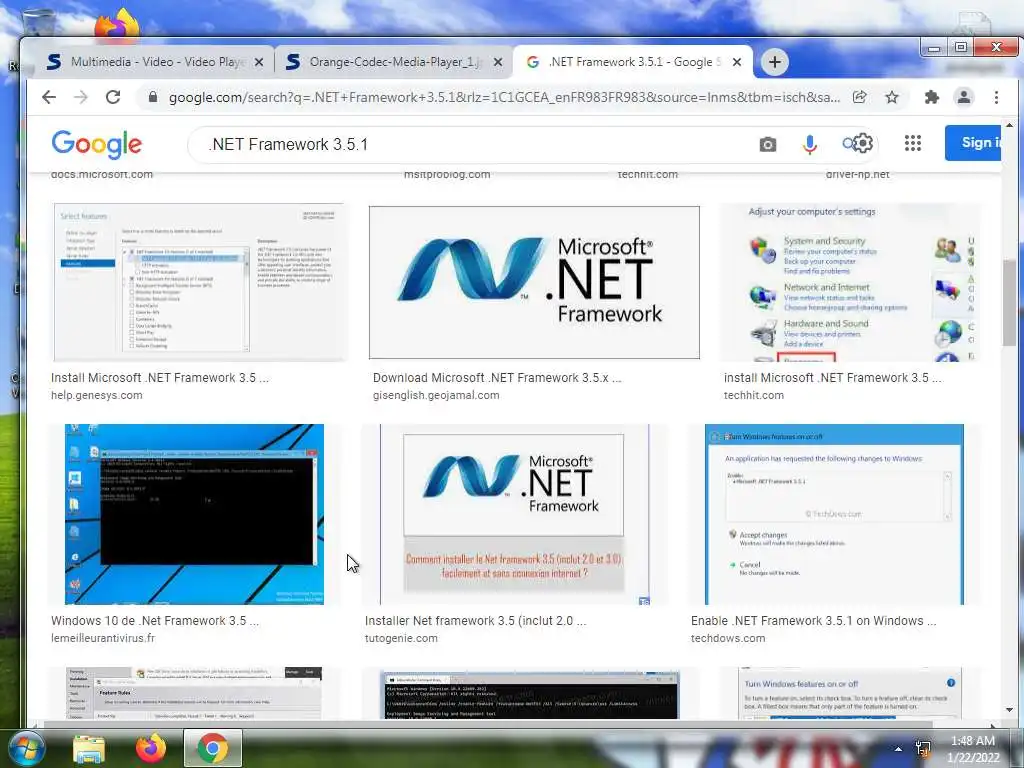Click the Chrome taskbar button

(x=213, y=748)
